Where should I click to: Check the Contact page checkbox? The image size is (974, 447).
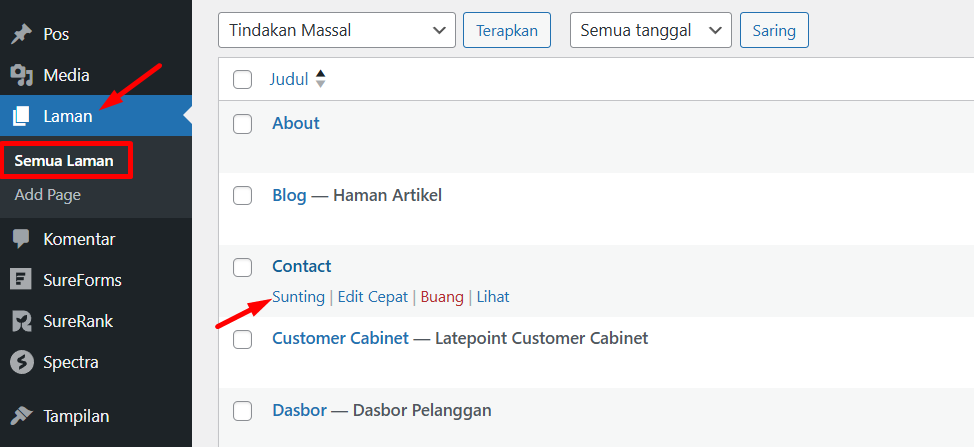[x=242, y=267]
